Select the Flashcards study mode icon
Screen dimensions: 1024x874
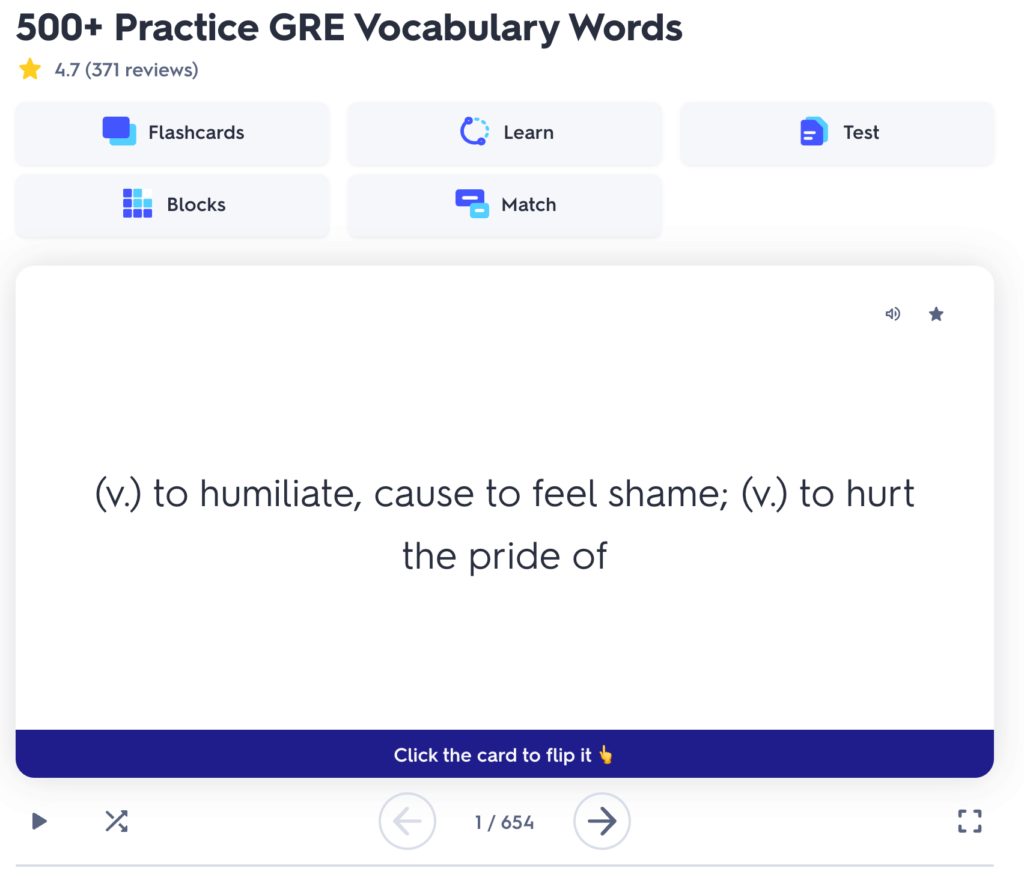click(x=119, y=131)
